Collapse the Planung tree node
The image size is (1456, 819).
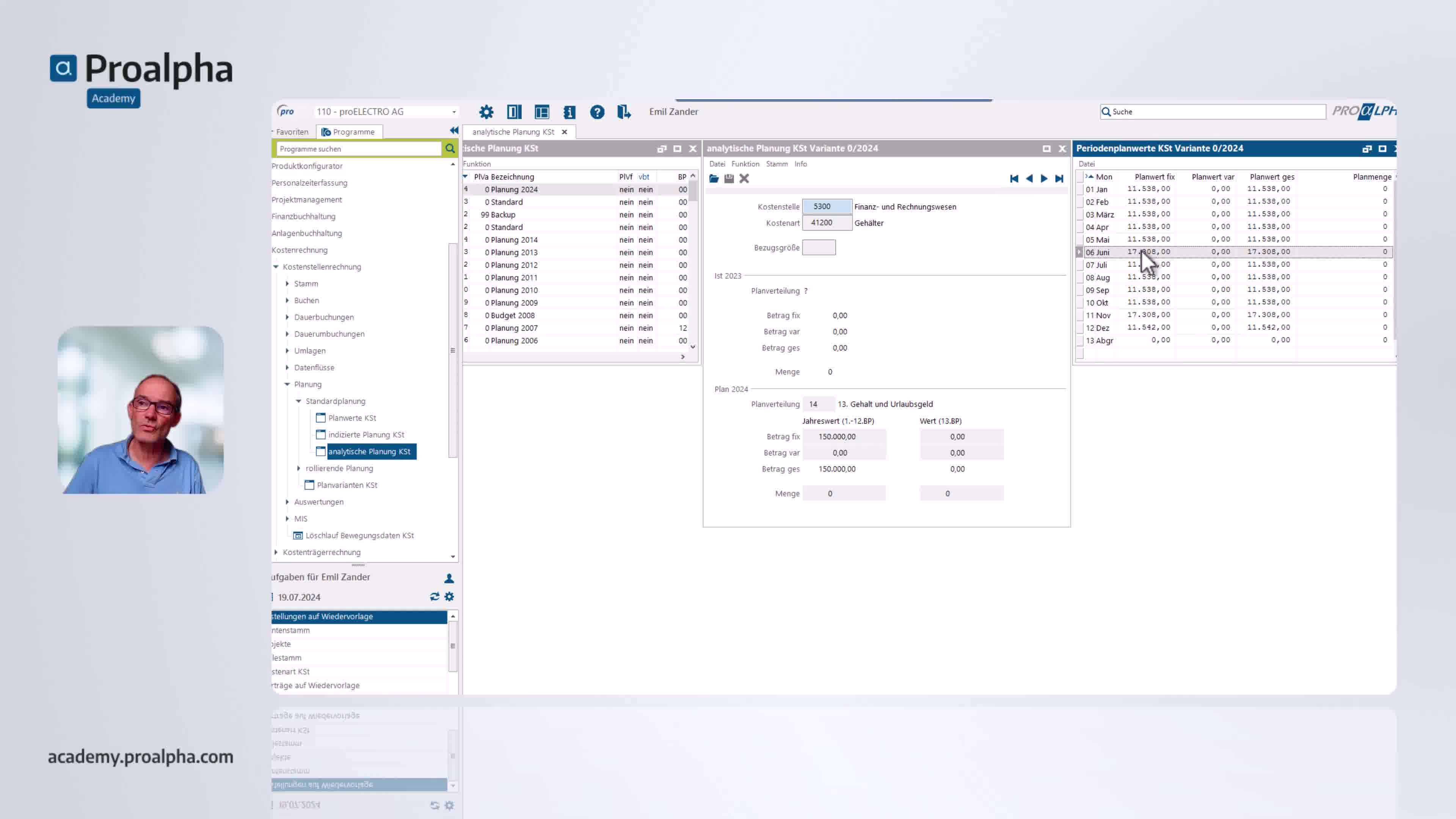pyautogui.click(x=287, y=384)
